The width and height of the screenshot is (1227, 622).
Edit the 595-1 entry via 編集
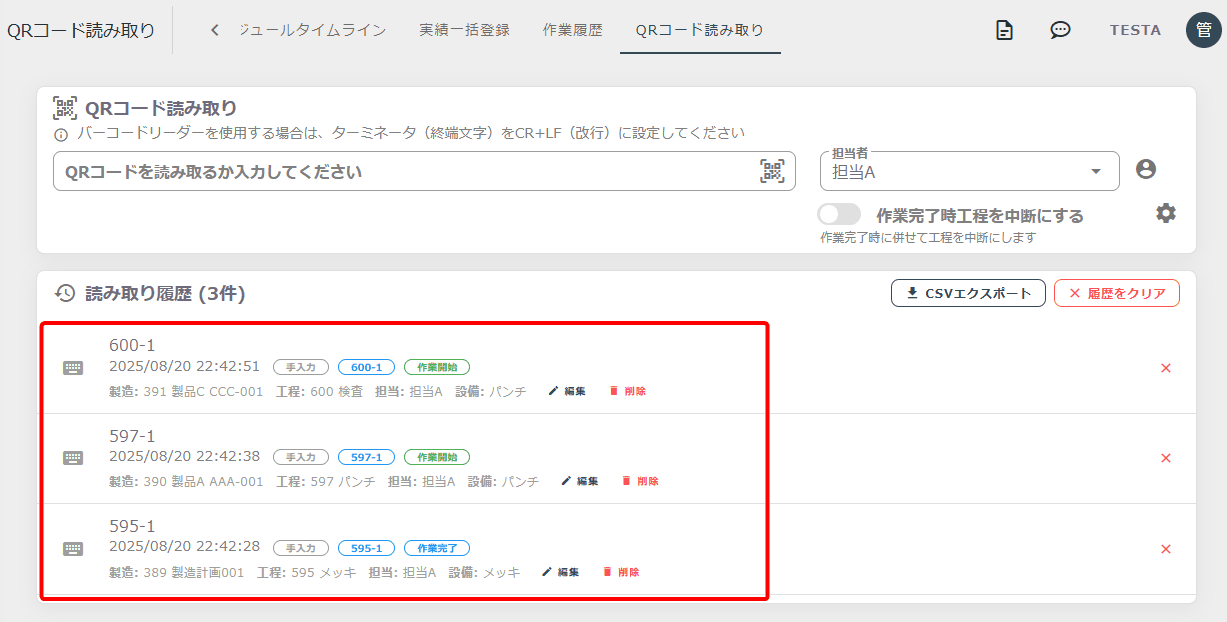click(x=560, y=572)
